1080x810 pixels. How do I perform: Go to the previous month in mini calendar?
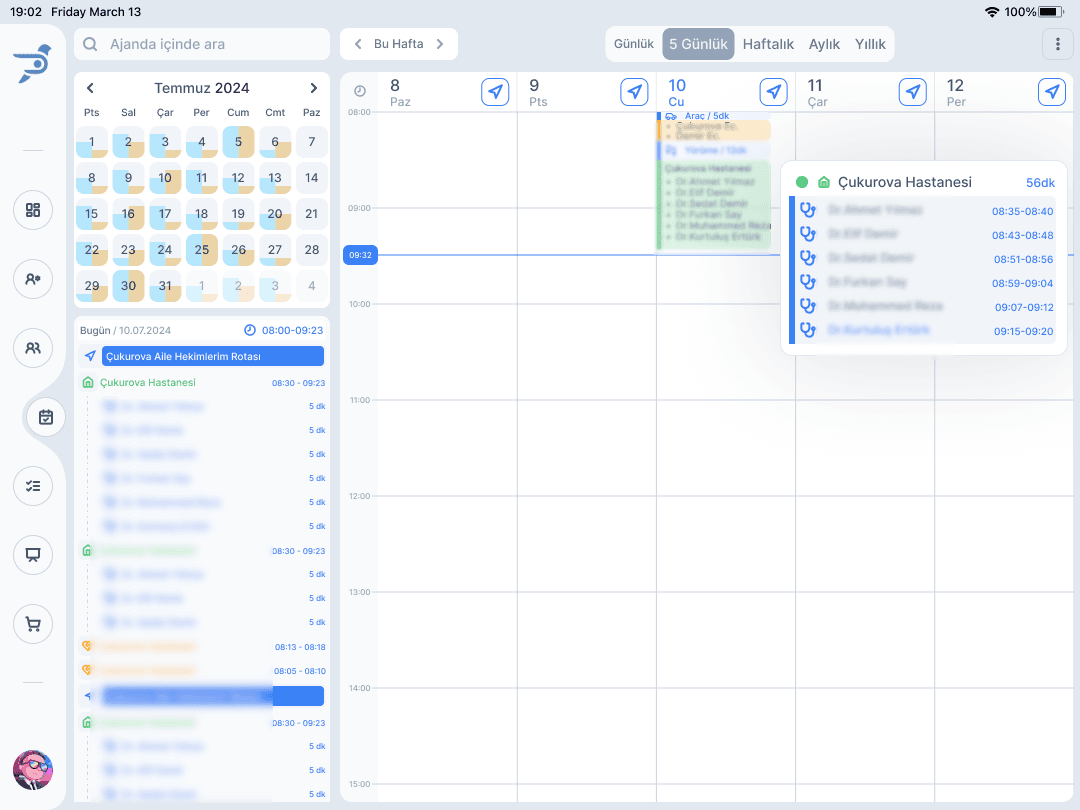click(x=90, y=88)
